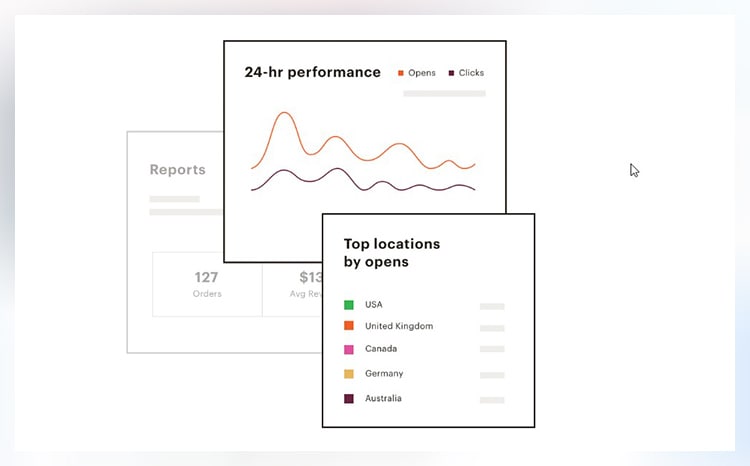Select the United Kingdom location label
The width and height of the screenshot is (750, 466).
[x=399, y=327]
